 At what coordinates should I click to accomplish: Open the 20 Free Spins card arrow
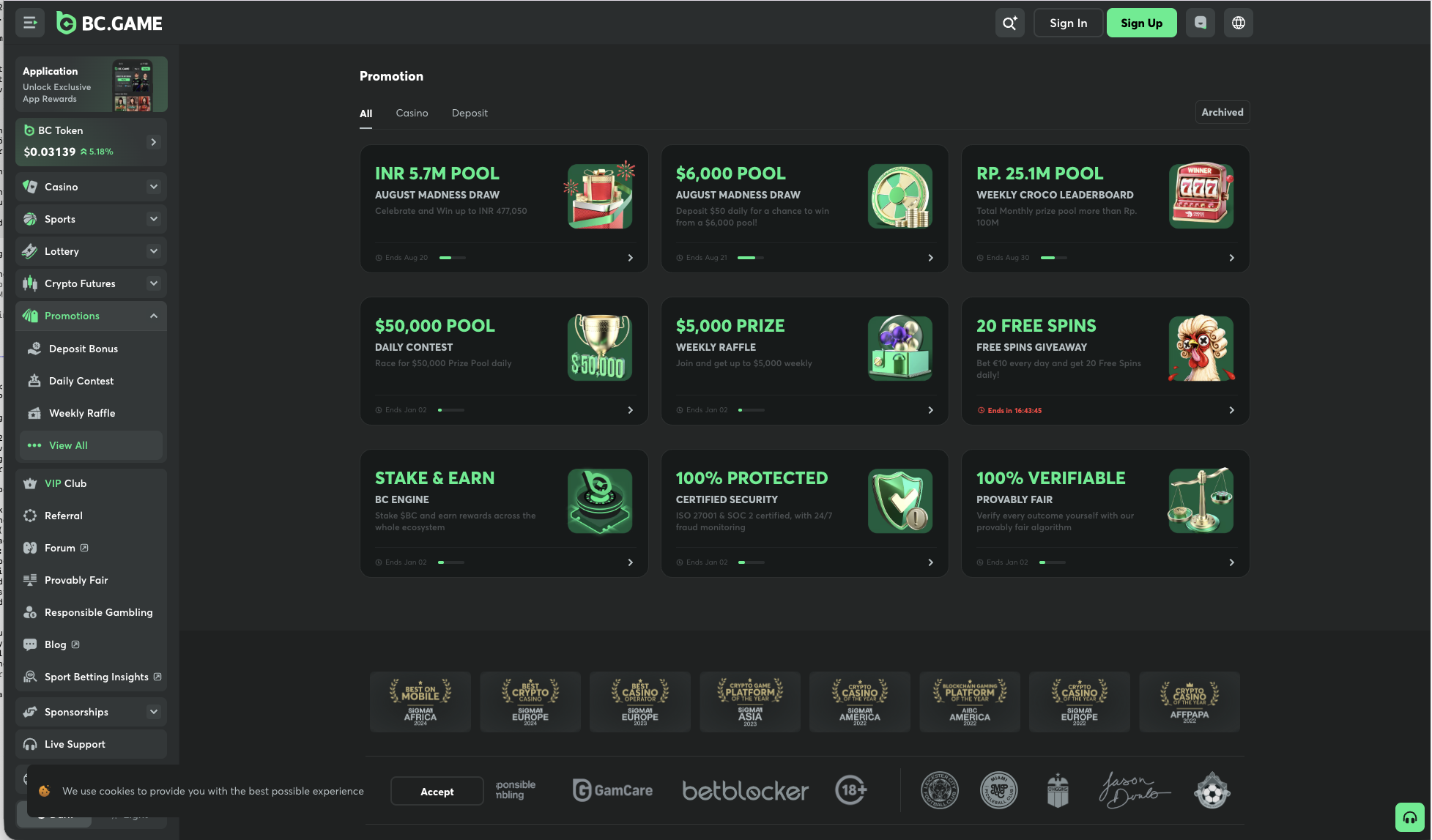tap(1231, 410)
